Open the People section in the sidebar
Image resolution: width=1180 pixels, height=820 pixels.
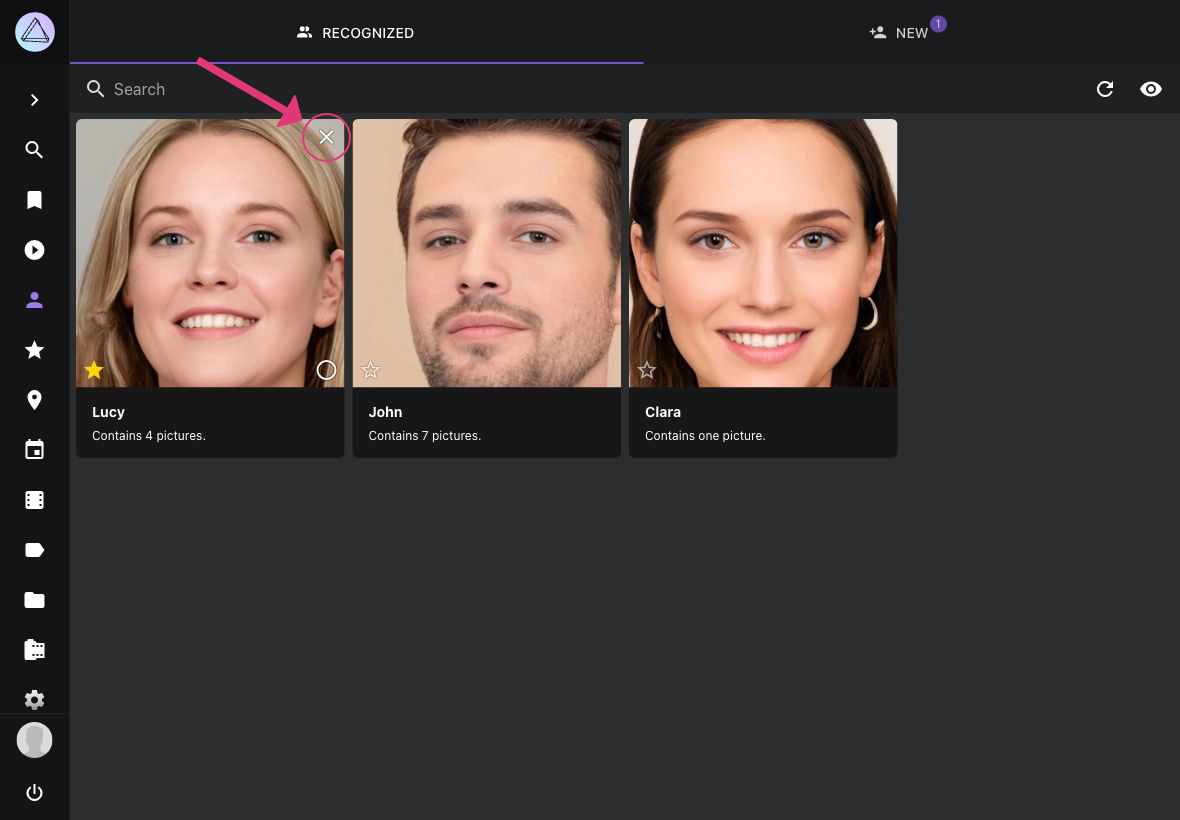pyautogui.click(x=34, y=299)
